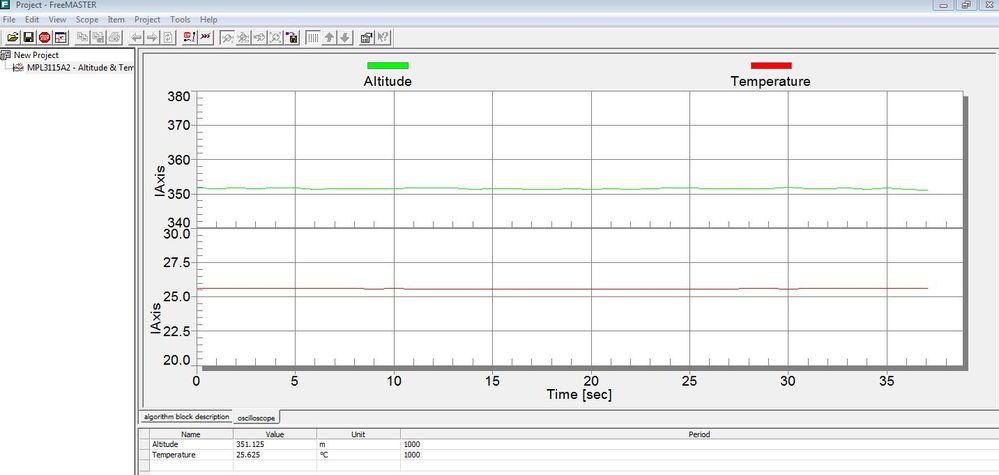This screenshot has height=475, width=999.
Task: Open the Tools menu
Action: pos(180,20)
